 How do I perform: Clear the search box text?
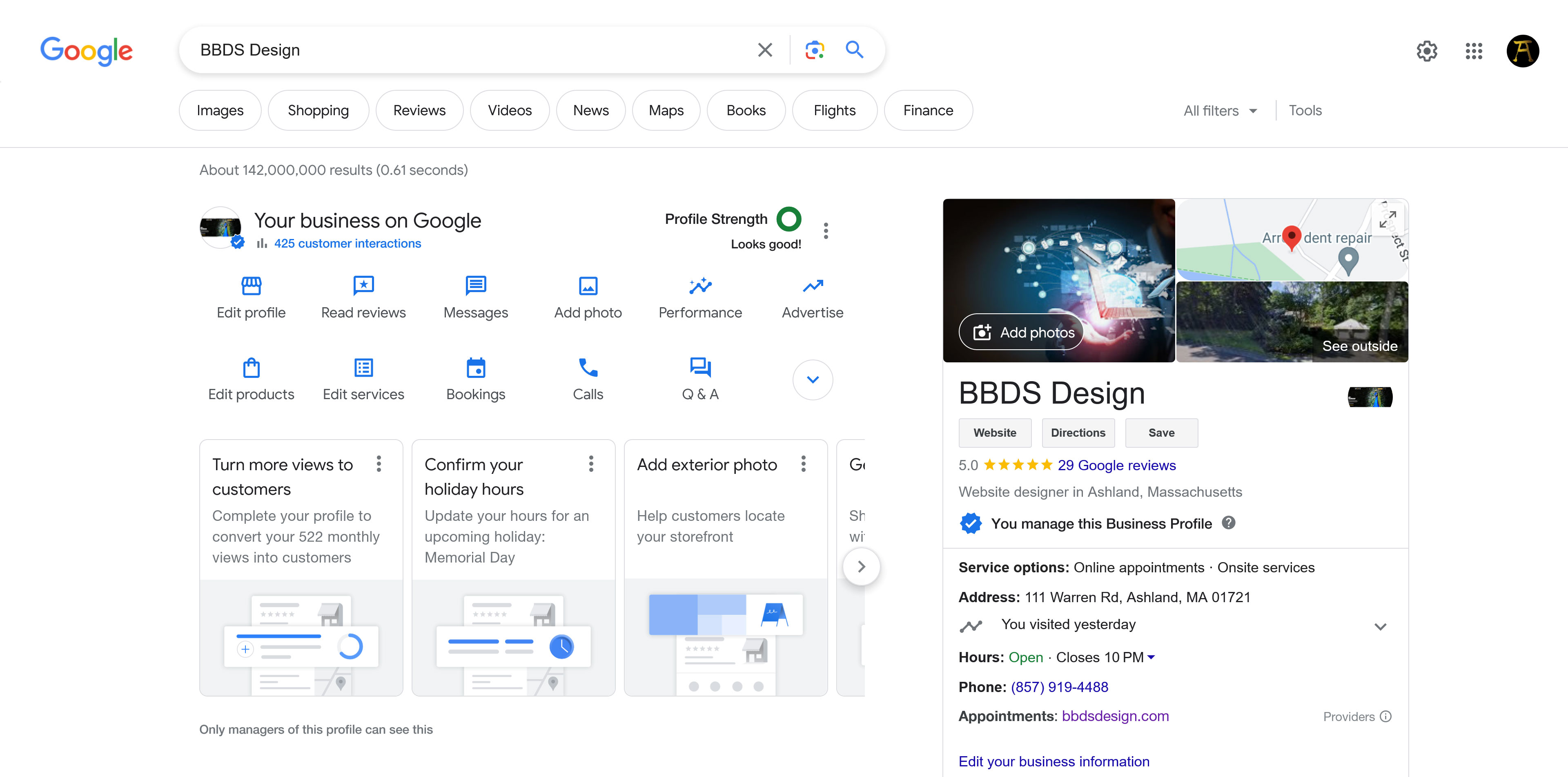[x=764, y=50]
